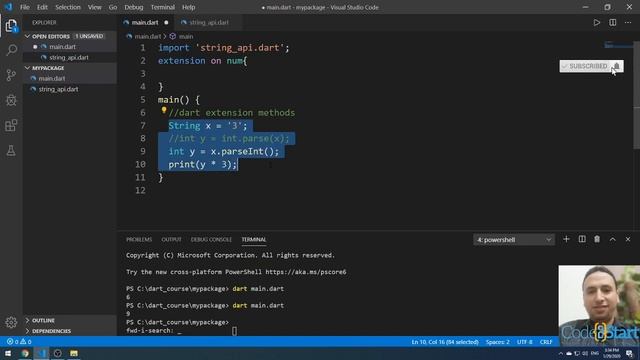Open the Extensions view in the activity bar
Screen dimensions: 640x360
coord(11,125)
